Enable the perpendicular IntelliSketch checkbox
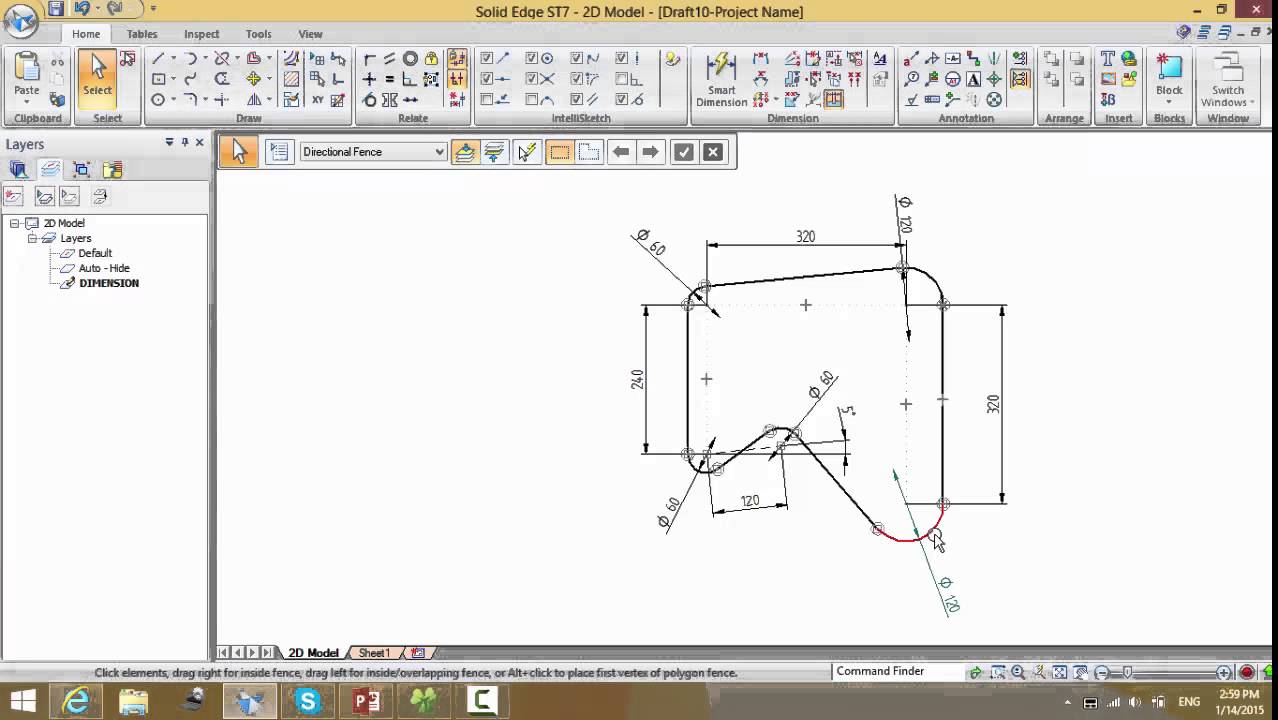The image size is (1278, 720). (621, 78)
